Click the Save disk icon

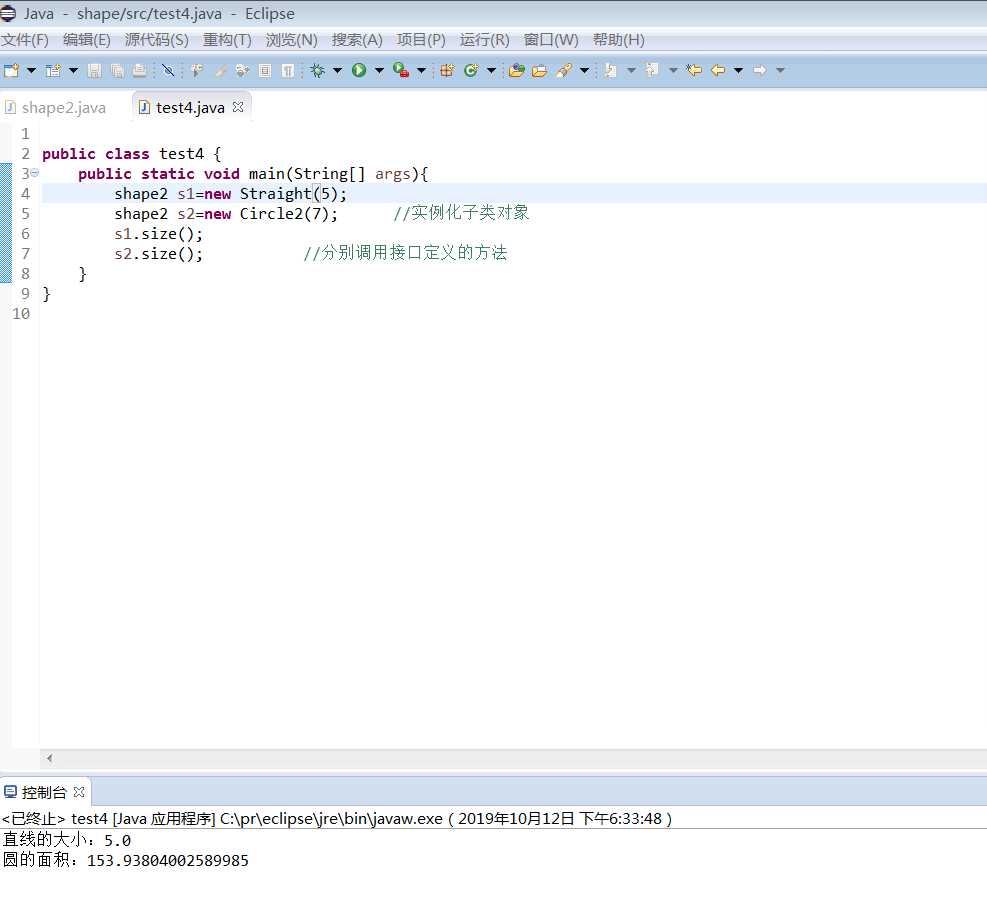[94, 71]
